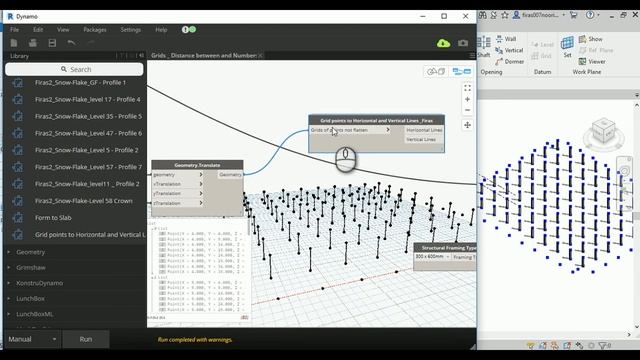Open 300 x 600mm framing type dropdown
The height and width of the screenshot is (360, 640).
pyautogui.click(x=432, y=257)
